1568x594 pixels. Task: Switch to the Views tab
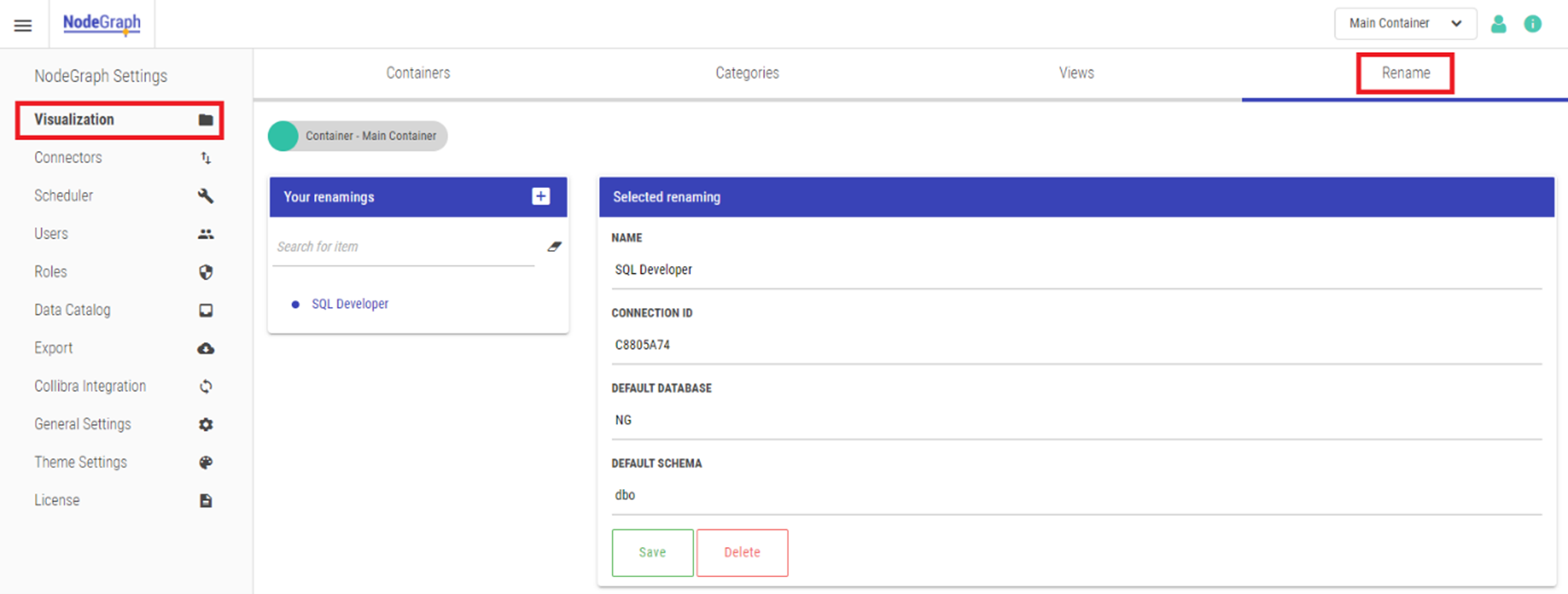[x=1076, y=73]
